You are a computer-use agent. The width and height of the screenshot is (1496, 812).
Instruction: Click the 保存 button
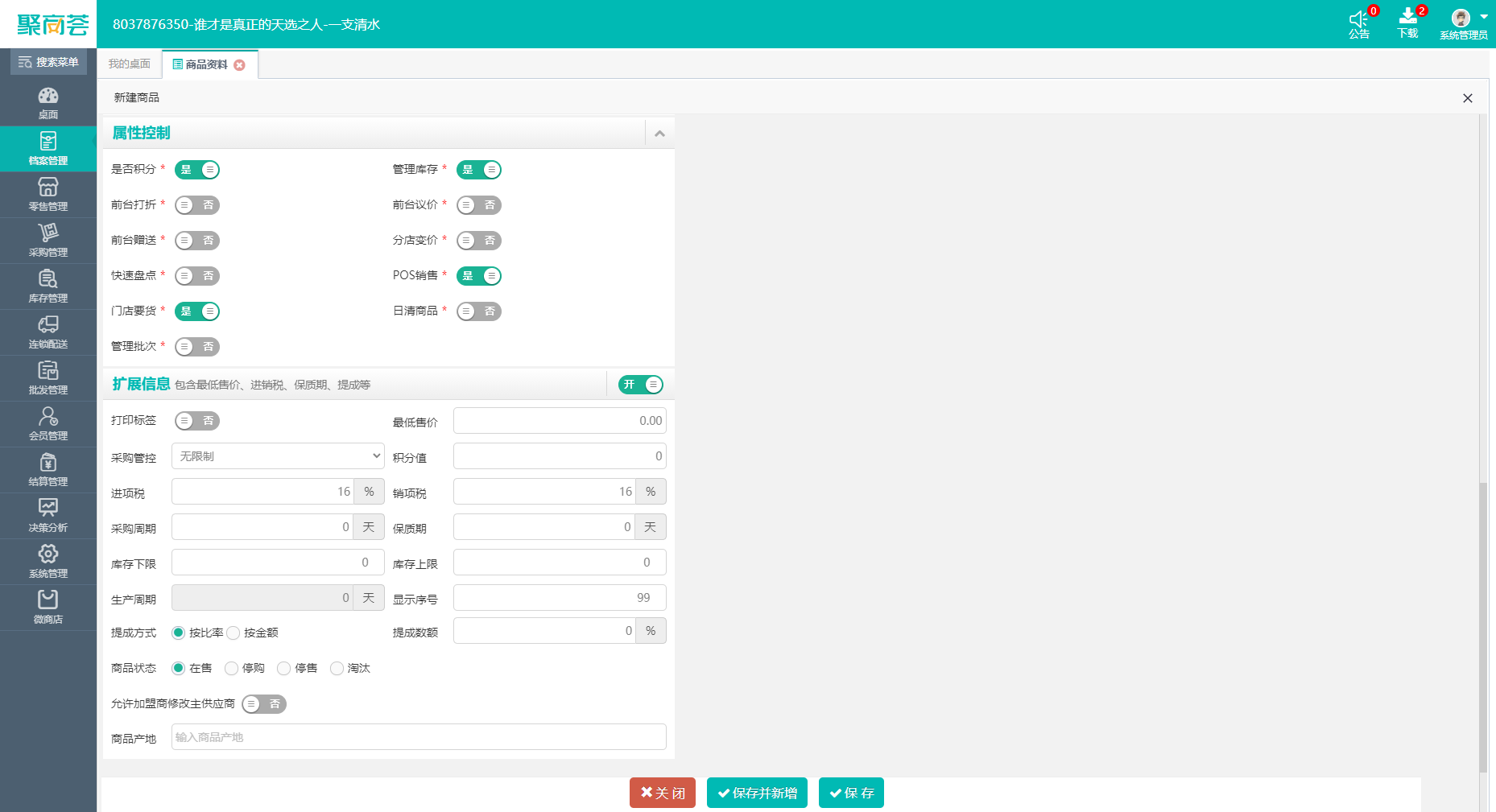click(x=851, y=793)
